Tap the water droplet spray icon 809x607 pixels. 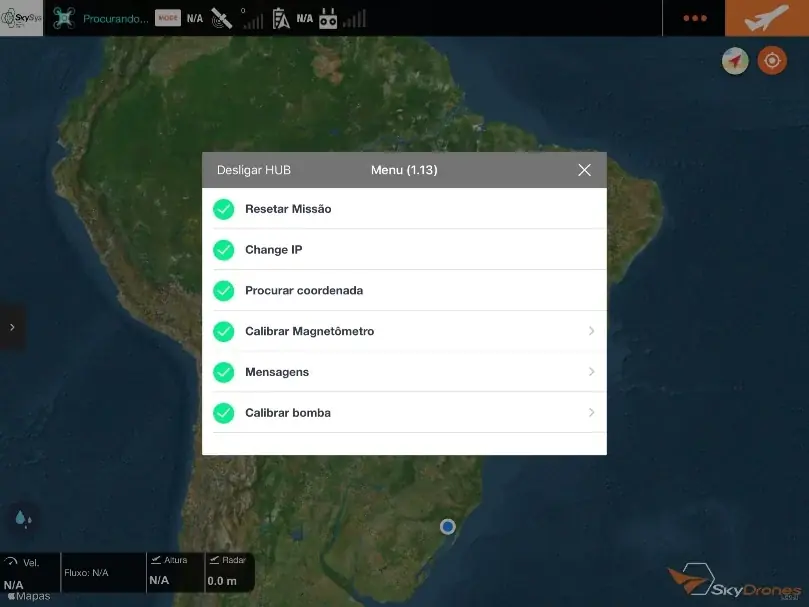[23, 518]
